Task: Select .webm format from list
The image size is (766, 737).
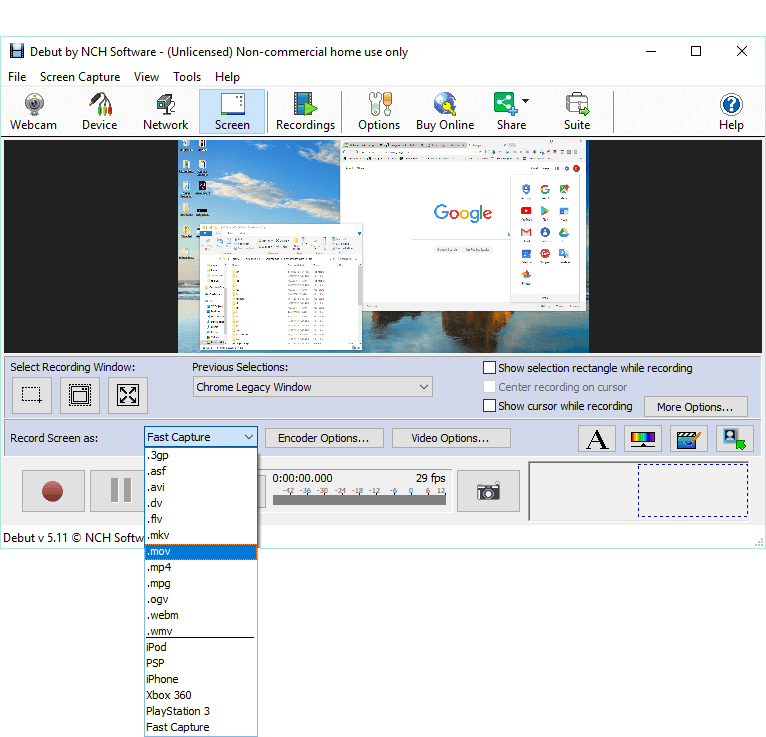Action: pos(201,615)
